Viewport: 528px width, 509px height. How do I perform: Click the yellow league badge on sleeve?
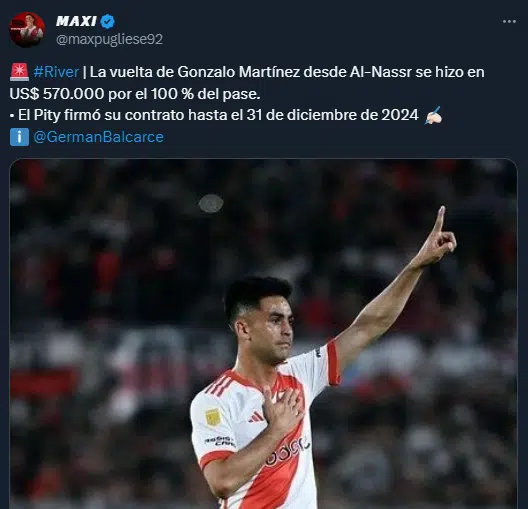[213, 417]
